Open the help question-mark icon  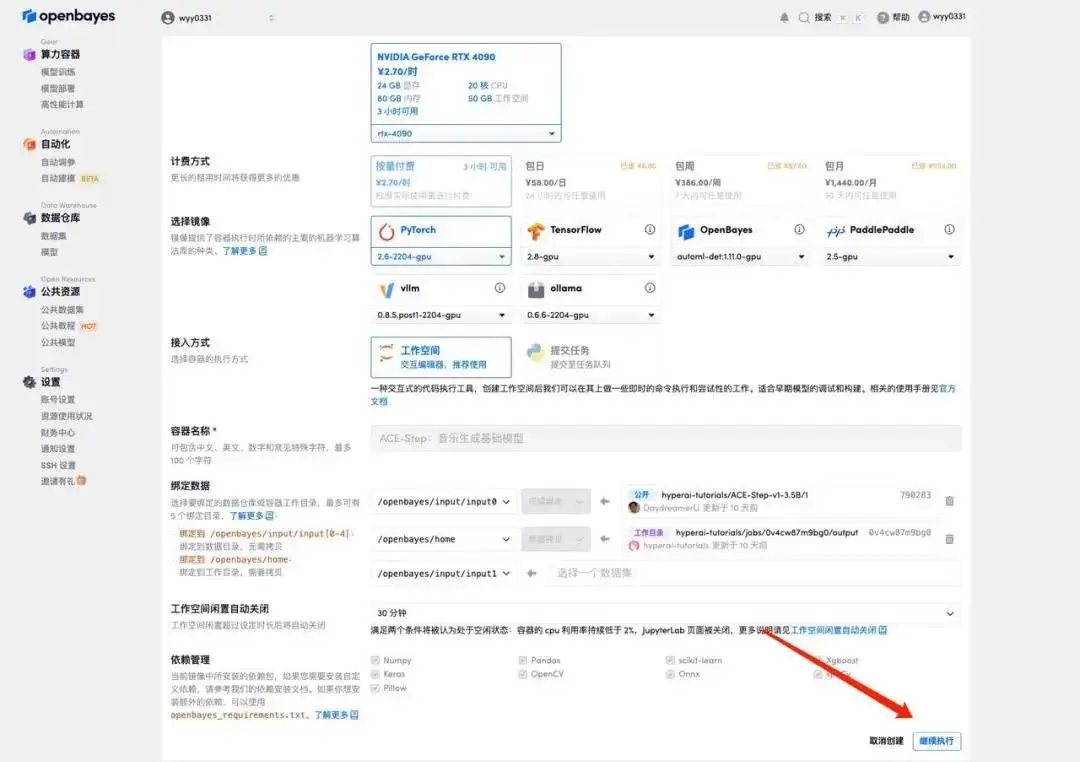click(882, 17)
